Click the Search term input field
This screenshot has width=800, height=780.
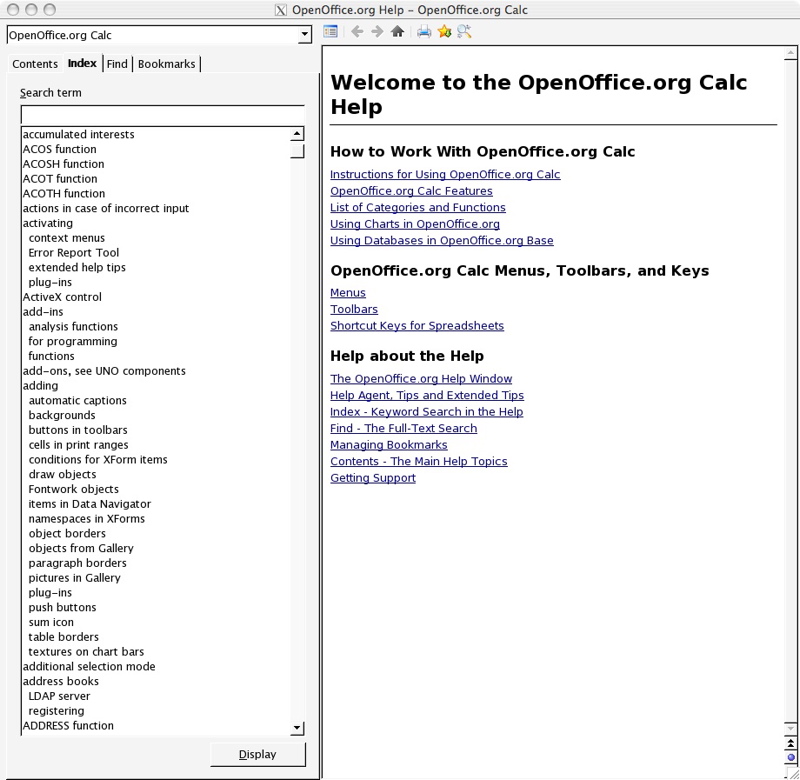(163, 115)
